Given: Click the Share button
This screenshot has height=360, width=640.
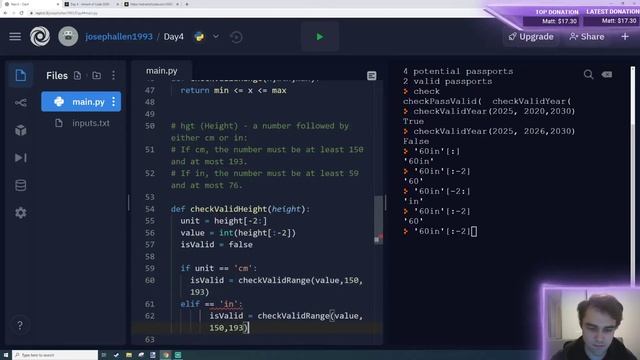Looking at the screenshot, I should point(587,37).
